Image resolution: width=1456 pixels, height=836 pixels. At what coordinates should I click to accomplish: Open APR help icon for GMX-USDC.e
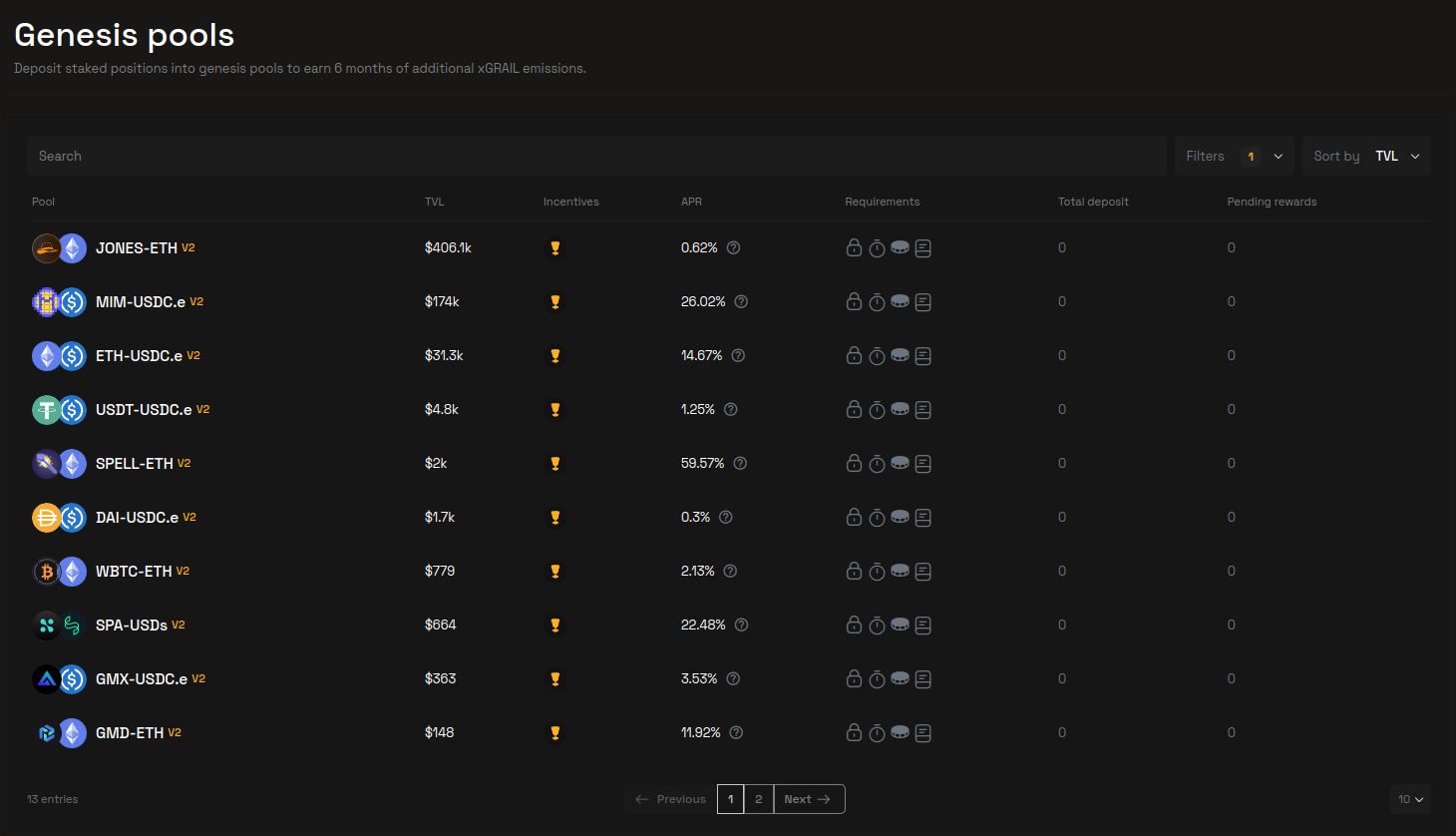[733, 678]
